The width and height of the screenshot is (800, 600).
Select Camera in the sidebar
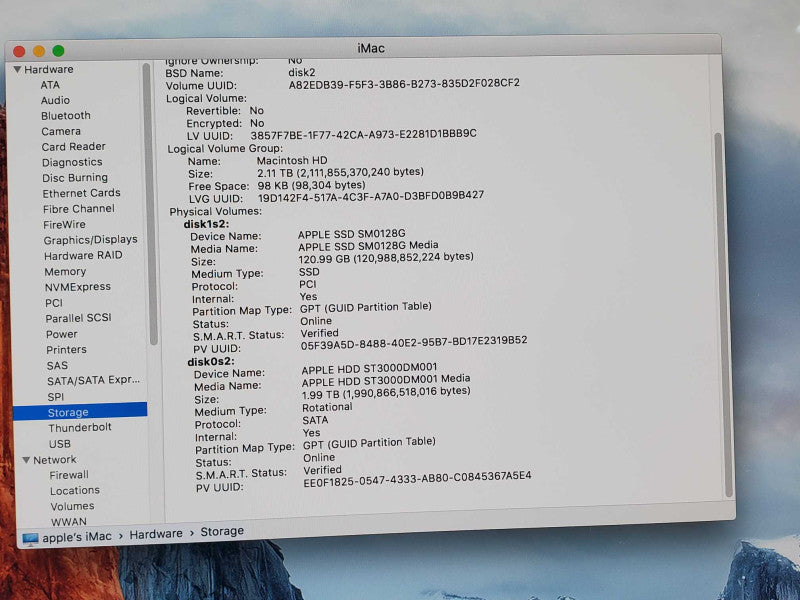[61, 131]
